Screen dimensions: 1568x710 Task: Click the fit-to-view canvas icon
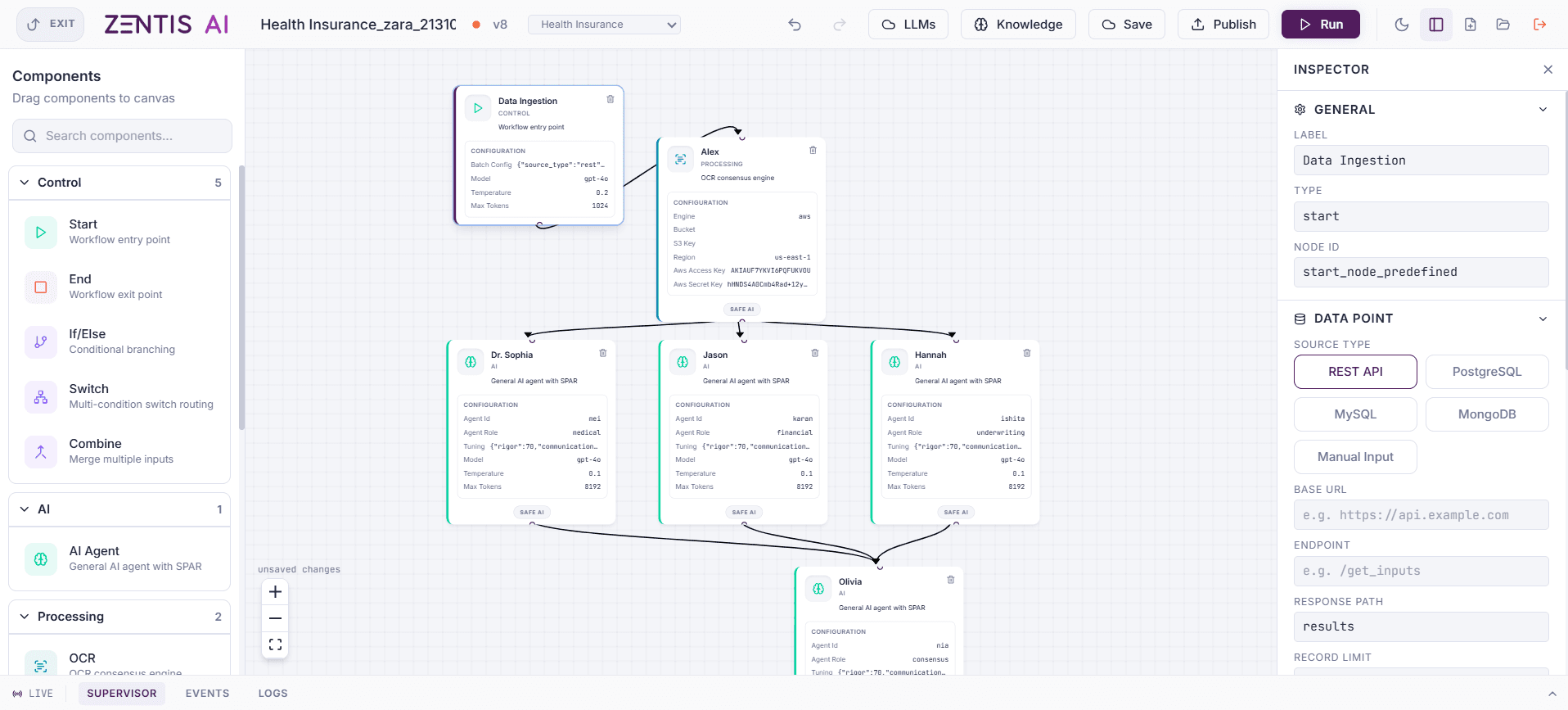tap(276, 644)
